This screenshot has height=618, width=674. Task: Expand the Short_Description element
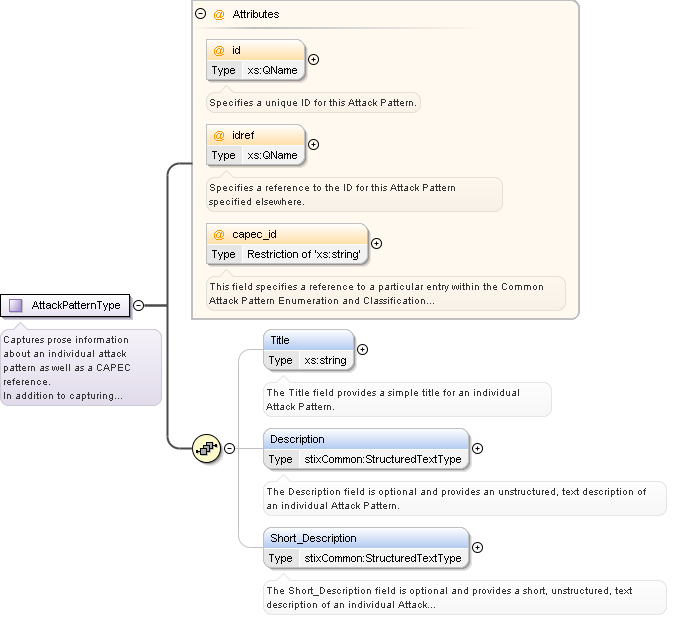pyautogui.click(x=477, y=547)
